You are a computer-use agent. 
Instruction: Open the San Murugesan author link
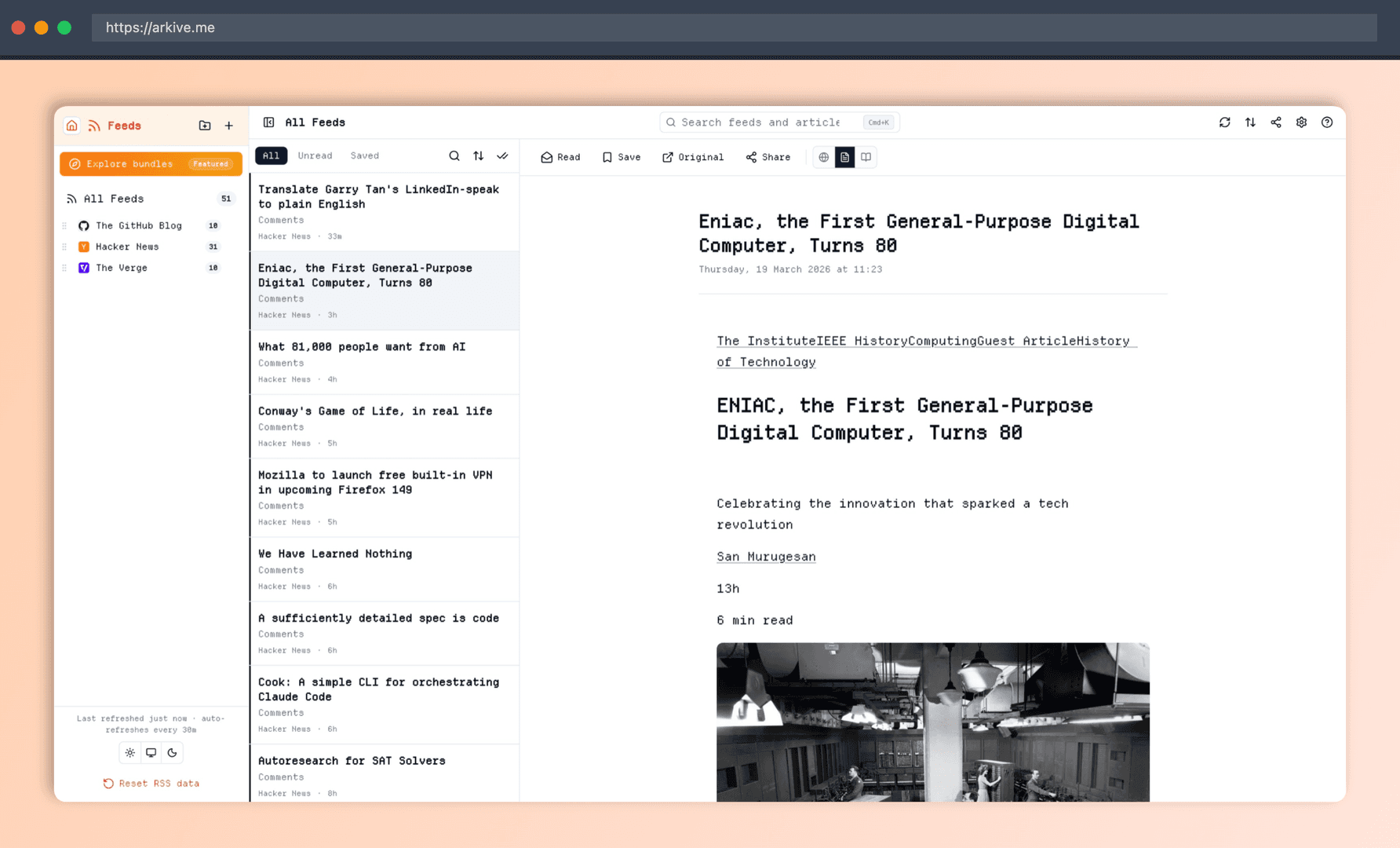pos(766,557)
